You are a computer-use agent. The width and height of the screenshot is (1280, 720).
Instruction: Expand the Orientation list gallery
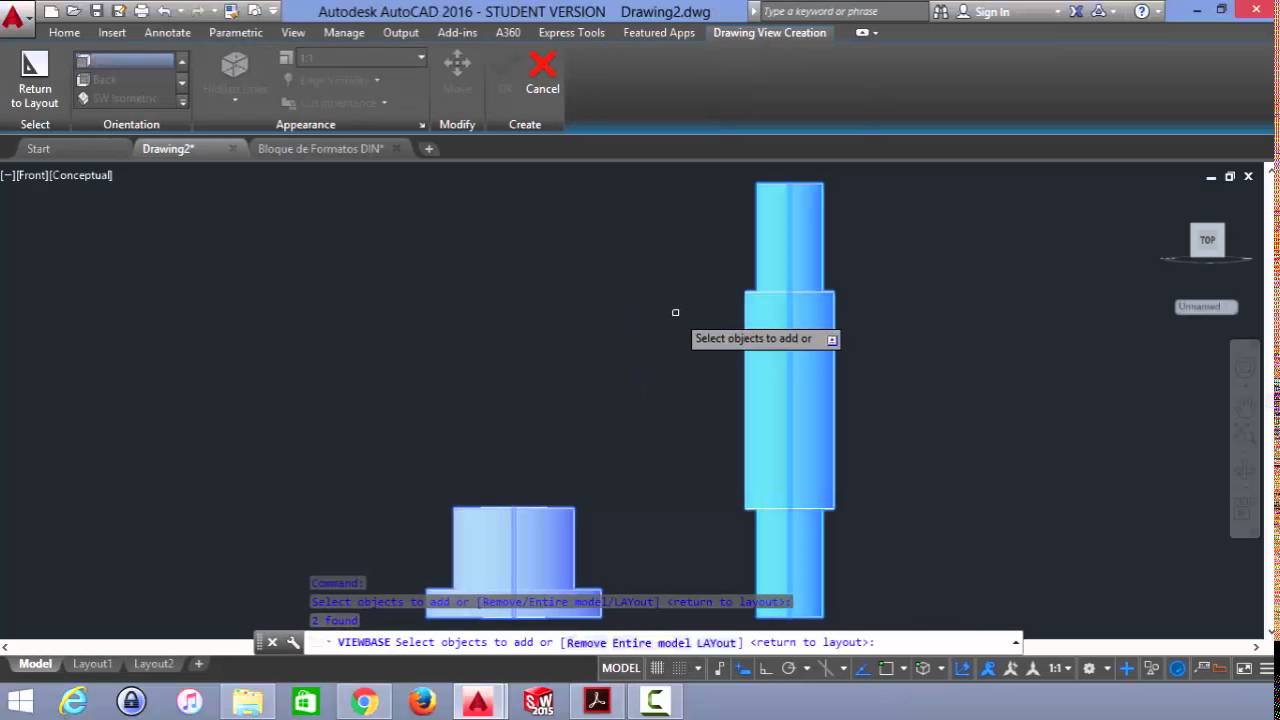point(182,101)
